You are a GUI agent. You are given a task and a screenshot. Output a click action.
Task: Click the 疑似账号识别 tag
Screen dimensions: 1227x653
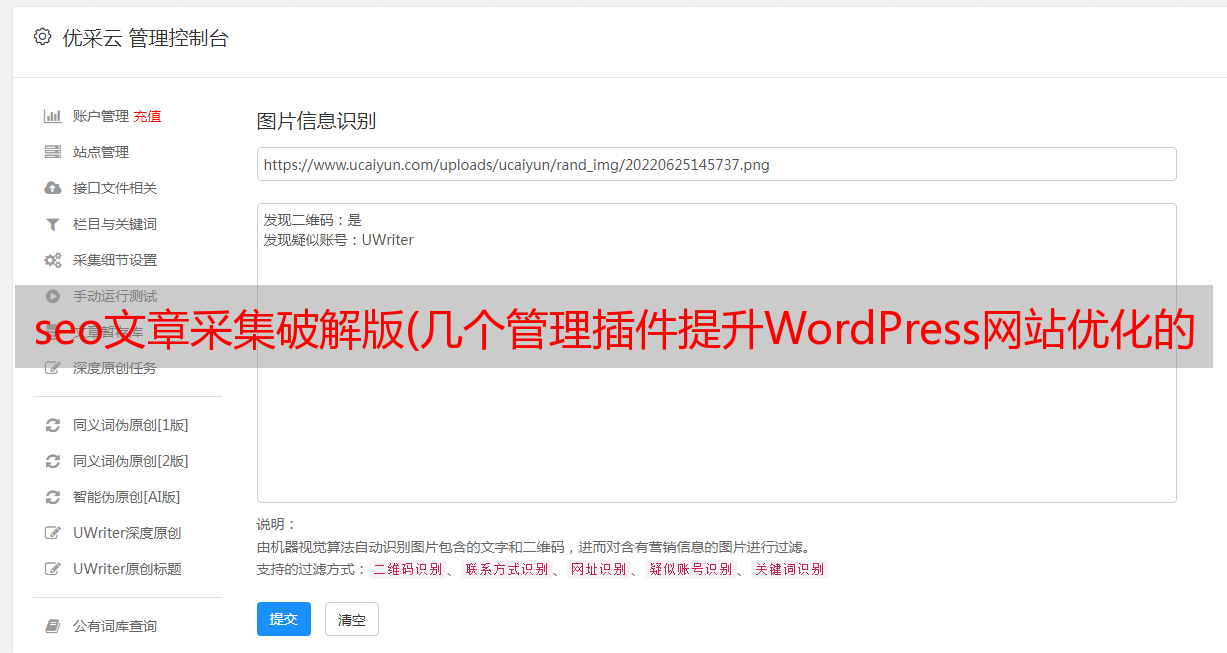690,569
